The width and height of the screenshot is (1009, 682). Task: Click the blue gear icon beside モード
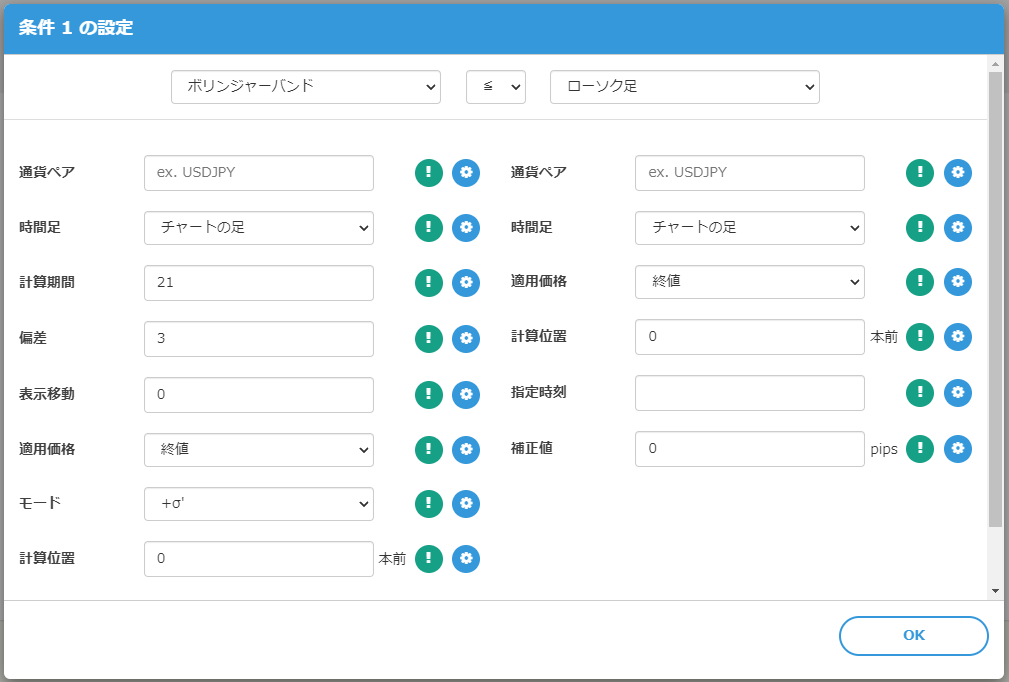tap(466, 504)
